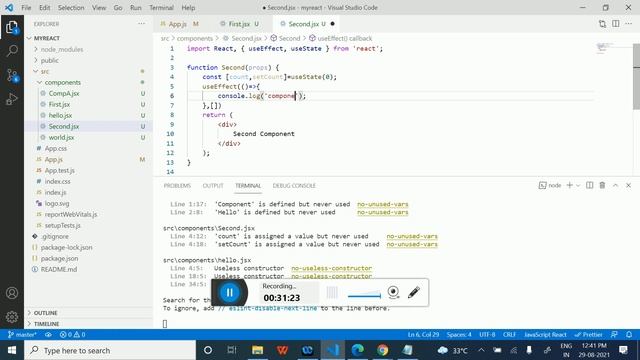Open the Selection menu
The height and width of the screenshot is (360, 640).
tap(71, 7)
